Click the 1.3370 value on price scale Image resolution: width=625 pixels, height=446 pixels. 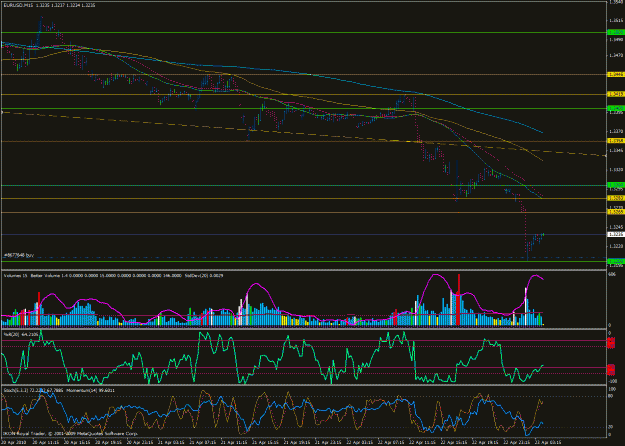click(615, 131)
